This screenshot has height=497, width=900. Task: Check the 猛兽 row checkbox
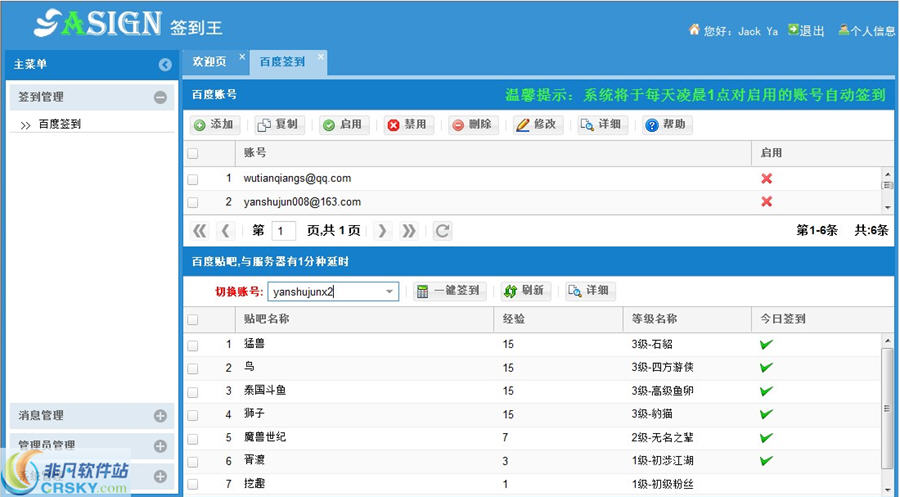[x=193, y=345]
